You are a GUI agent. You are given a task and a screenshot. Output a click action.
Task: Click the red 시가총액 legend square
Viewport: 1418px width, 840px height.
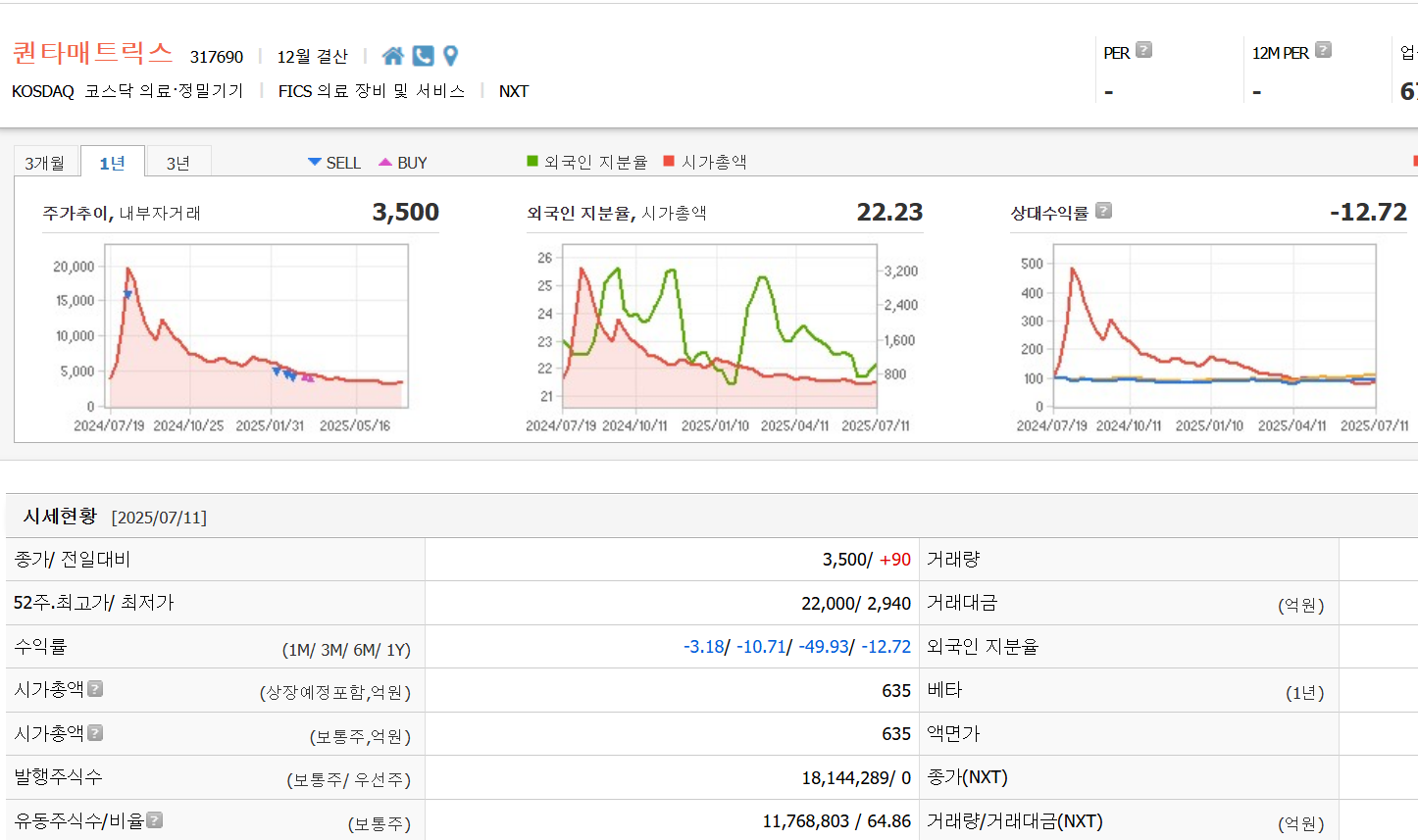coord(669,161)
